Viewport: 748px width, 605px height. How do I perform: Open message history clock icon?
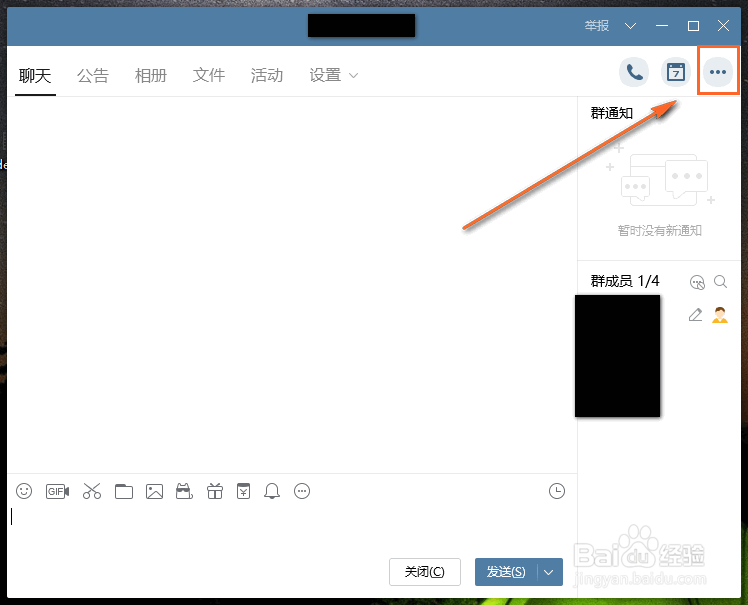tap(557, 491)
